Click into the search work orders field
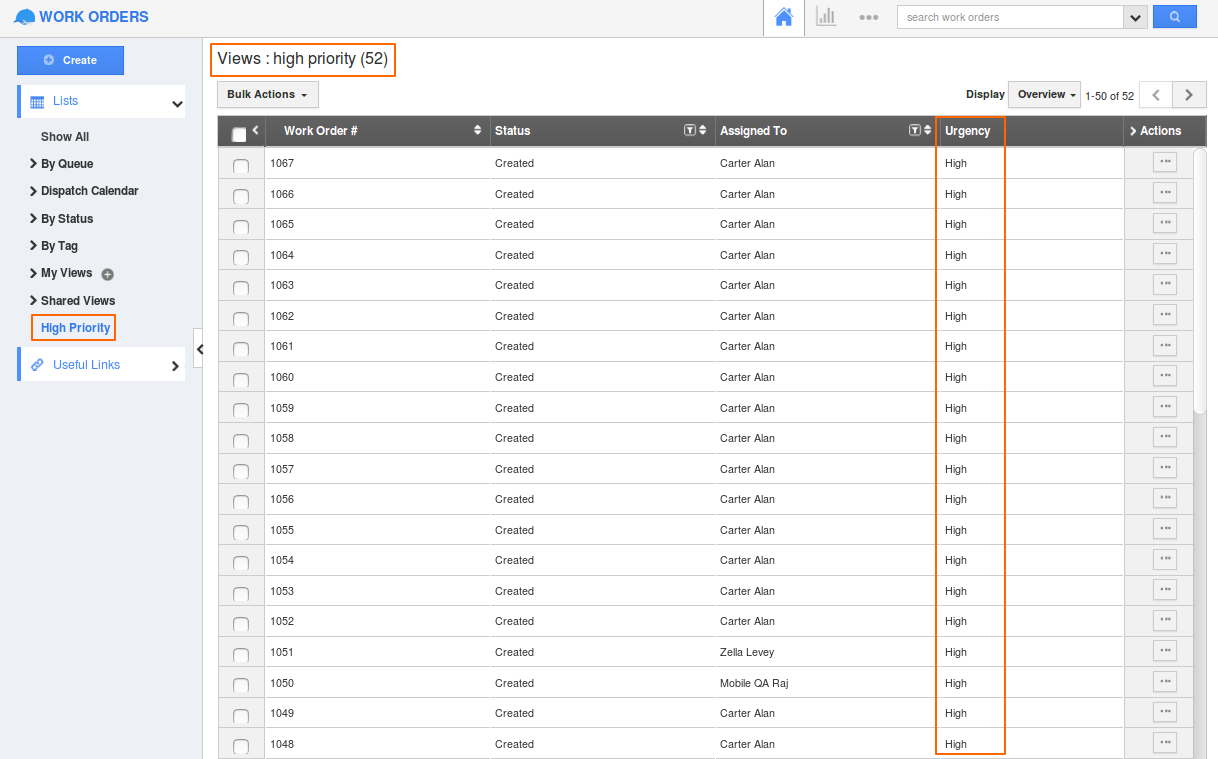1218x759 pixels. [x=1010, y=17]
